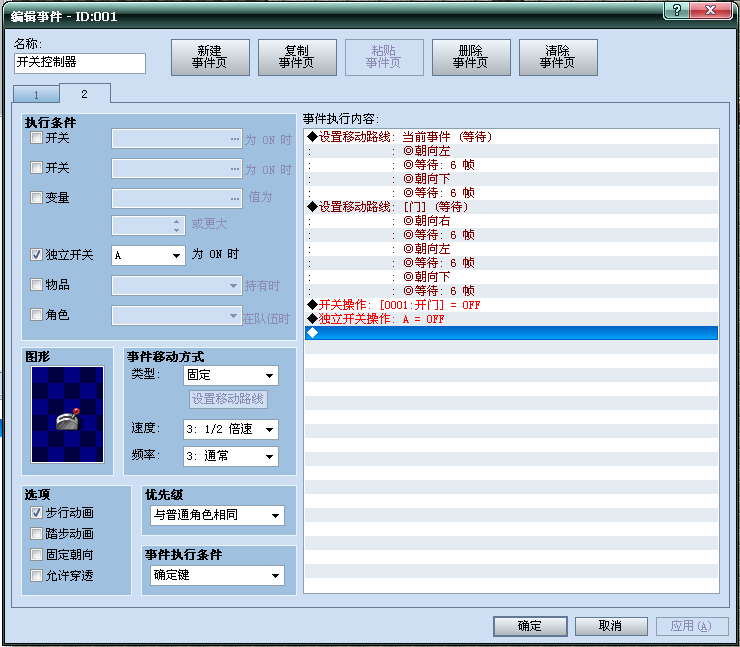The width and height of the screenshot is (740, 647).
Task: Expand the movement 类型 dropdown
Action: point(231,376)
